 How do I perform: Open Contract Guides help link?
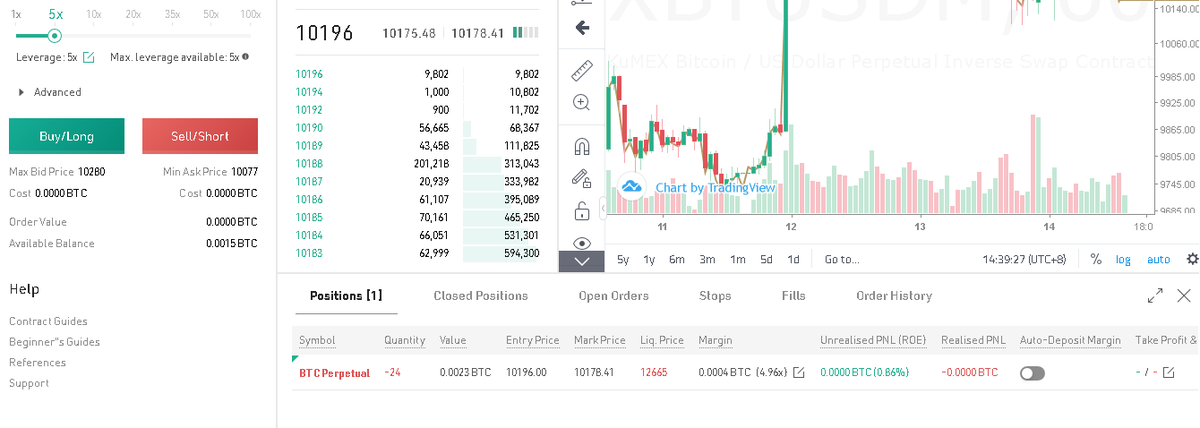[48, 321]
